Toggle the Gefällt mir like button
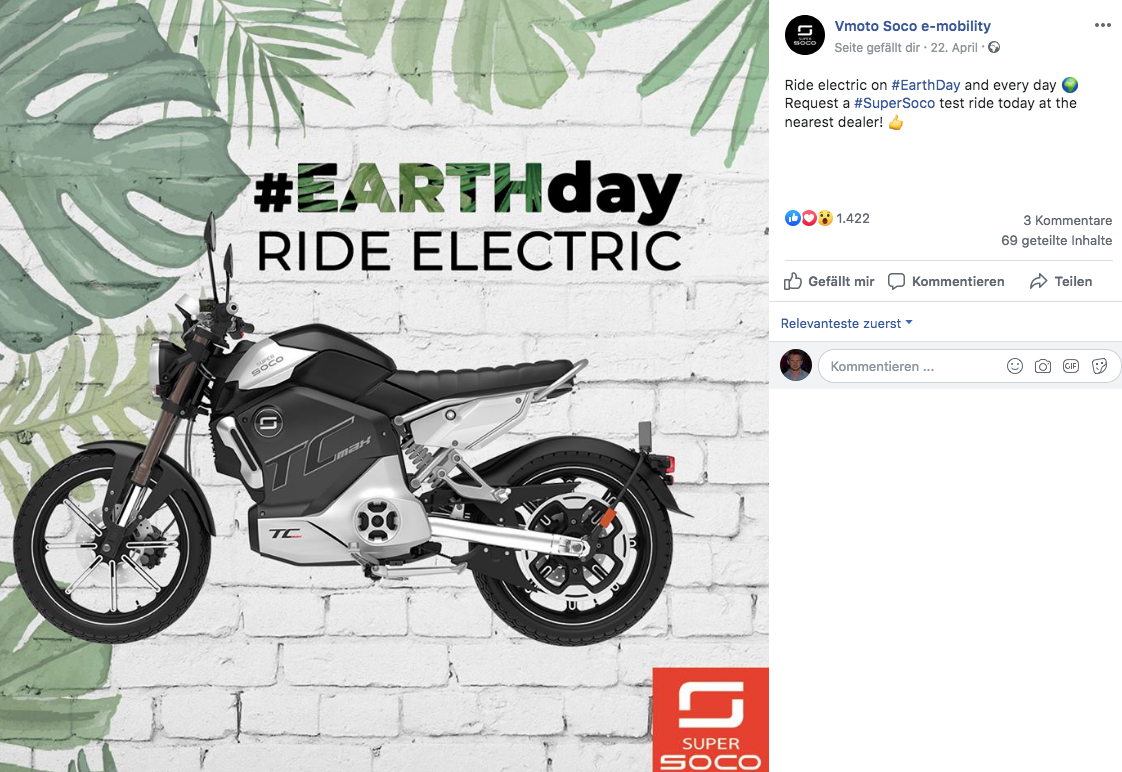This screenshot has height=772, width=1122. point(829,281)
